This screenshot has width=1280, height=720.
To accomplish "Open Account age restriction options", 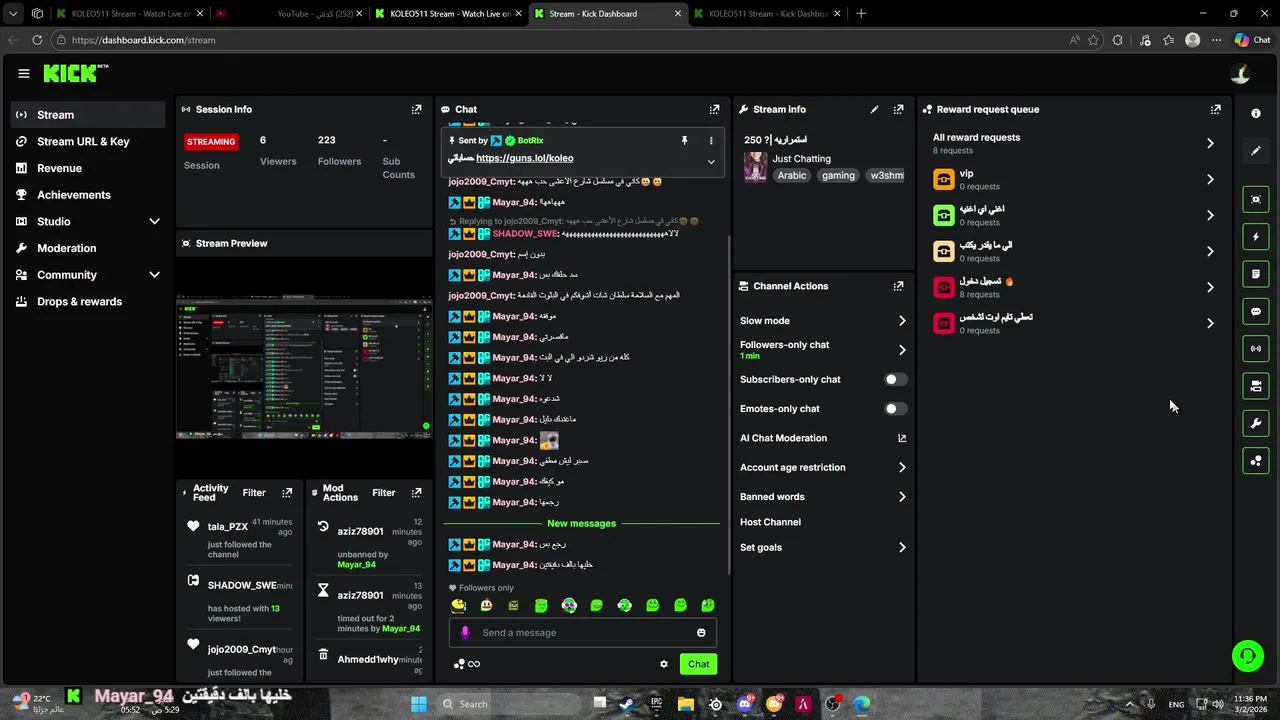I will [x=902, y=468].
